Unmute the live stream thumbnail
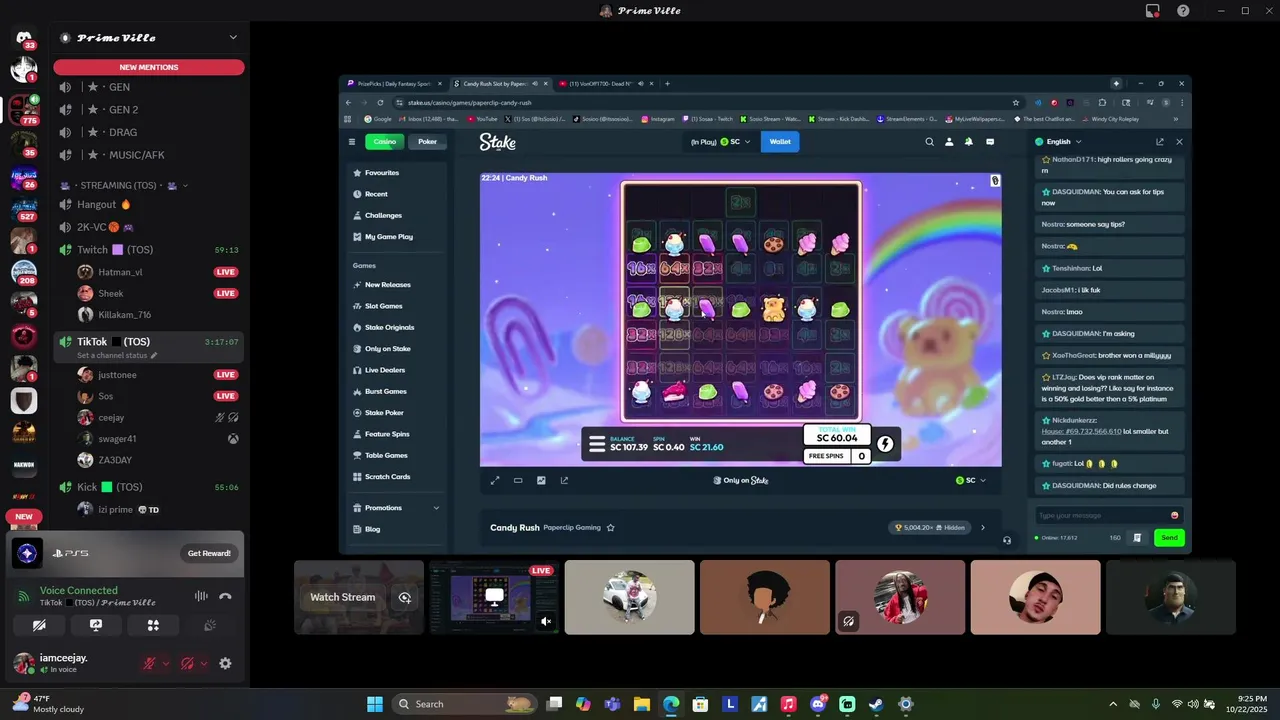The image size is (1280, 720). click(546, 621)
